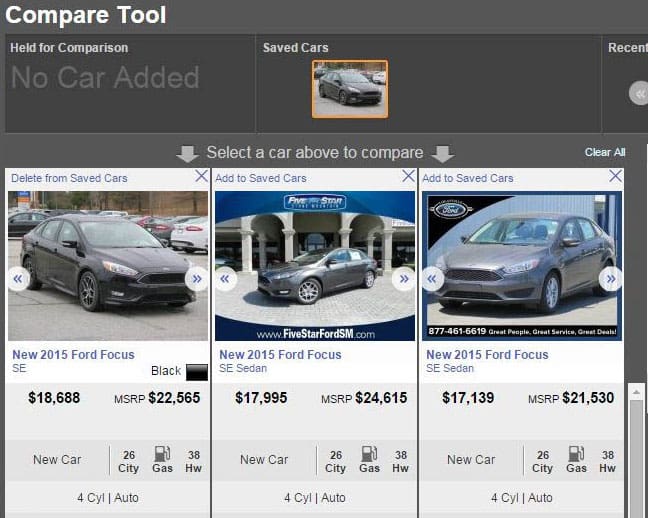Click Delete from Saved Cars link
The image size is (648, 518).
69,178
